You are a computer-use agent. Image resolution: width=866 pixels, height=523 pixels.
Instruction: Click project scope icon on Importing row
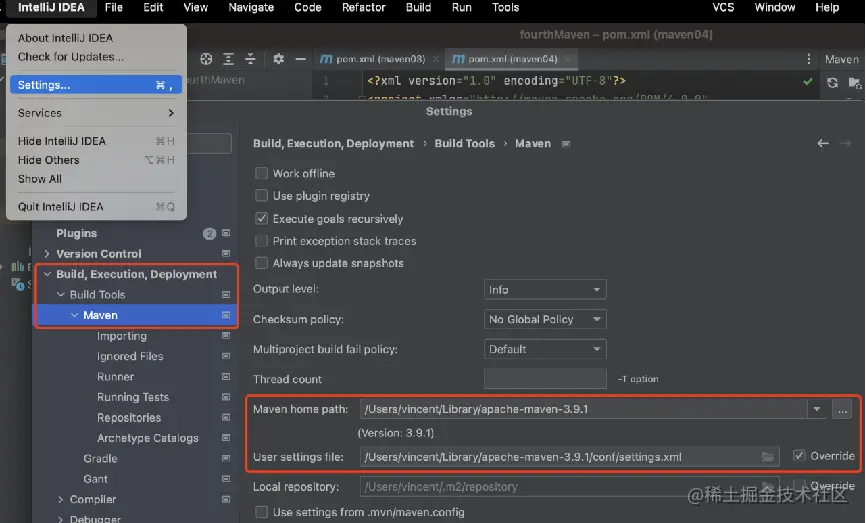pos(226,336)
